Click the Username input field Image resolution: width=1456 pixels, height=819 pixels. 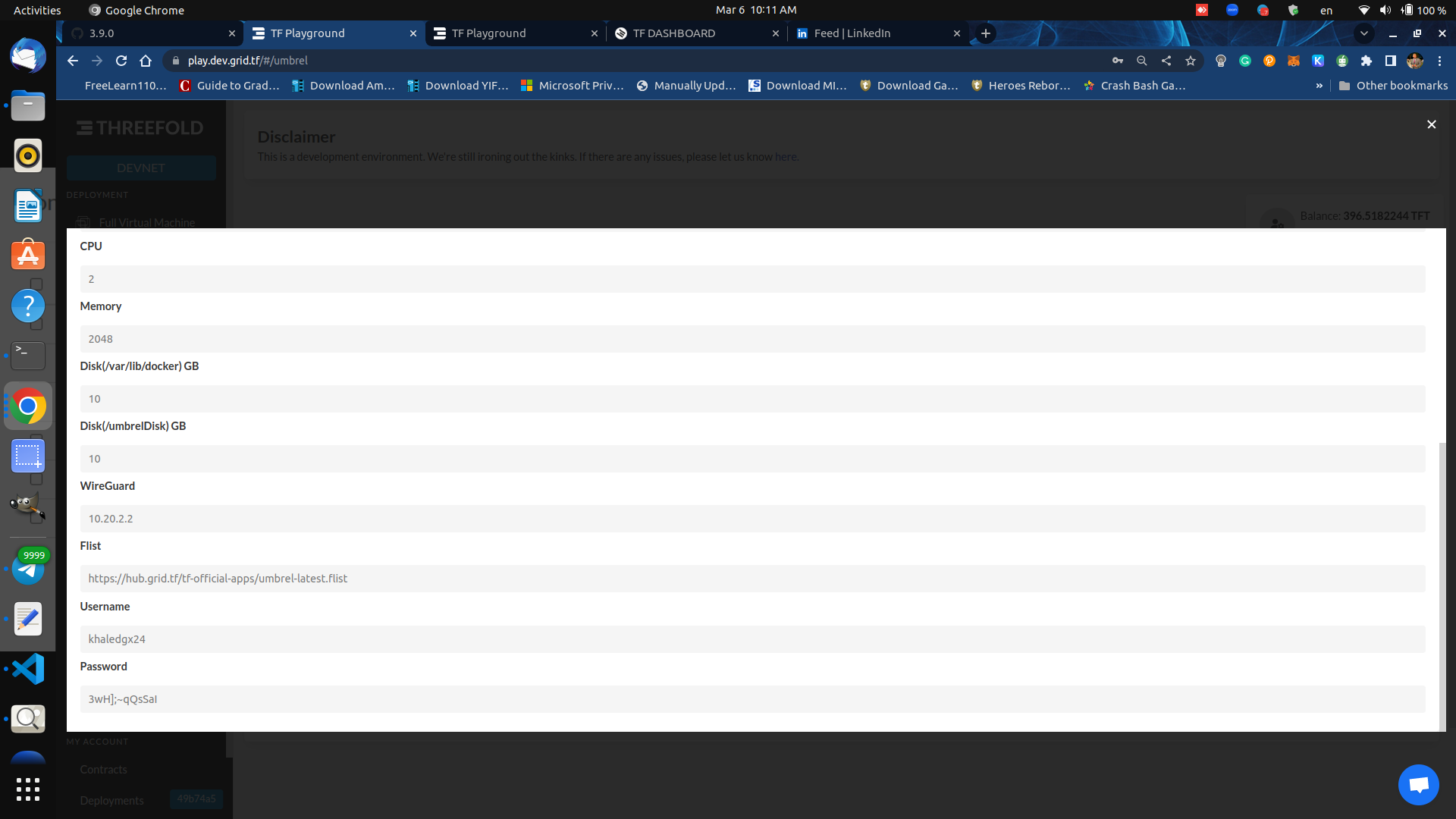(751, 639)
